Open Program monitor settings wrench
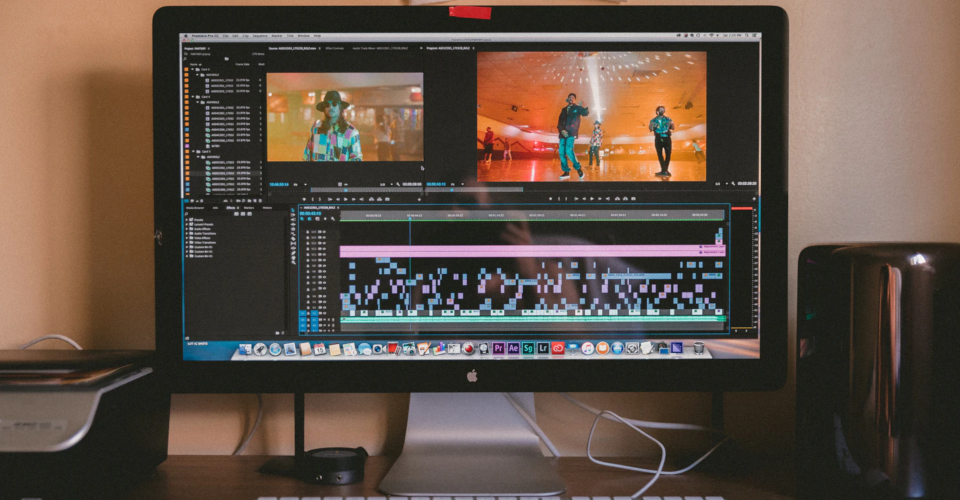960x500 pixels. [733, 184]
